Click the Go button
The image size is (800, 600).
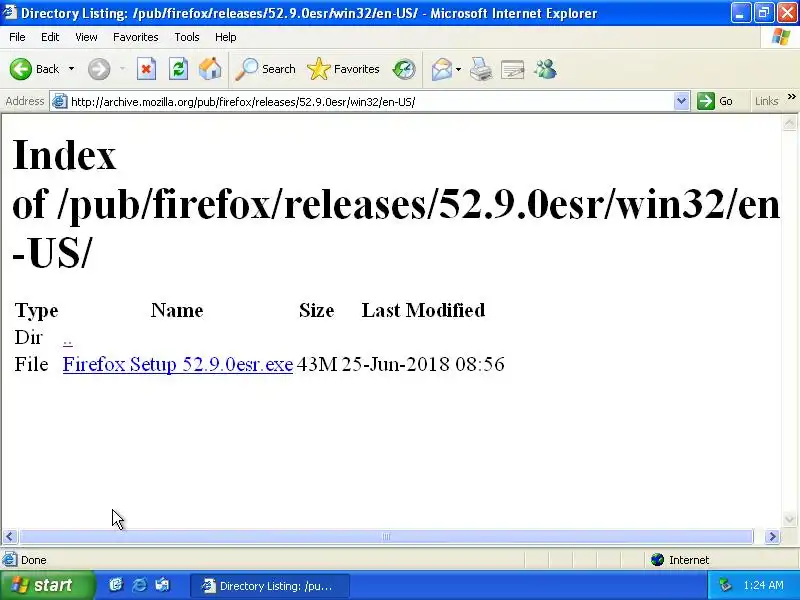(715, 101)
